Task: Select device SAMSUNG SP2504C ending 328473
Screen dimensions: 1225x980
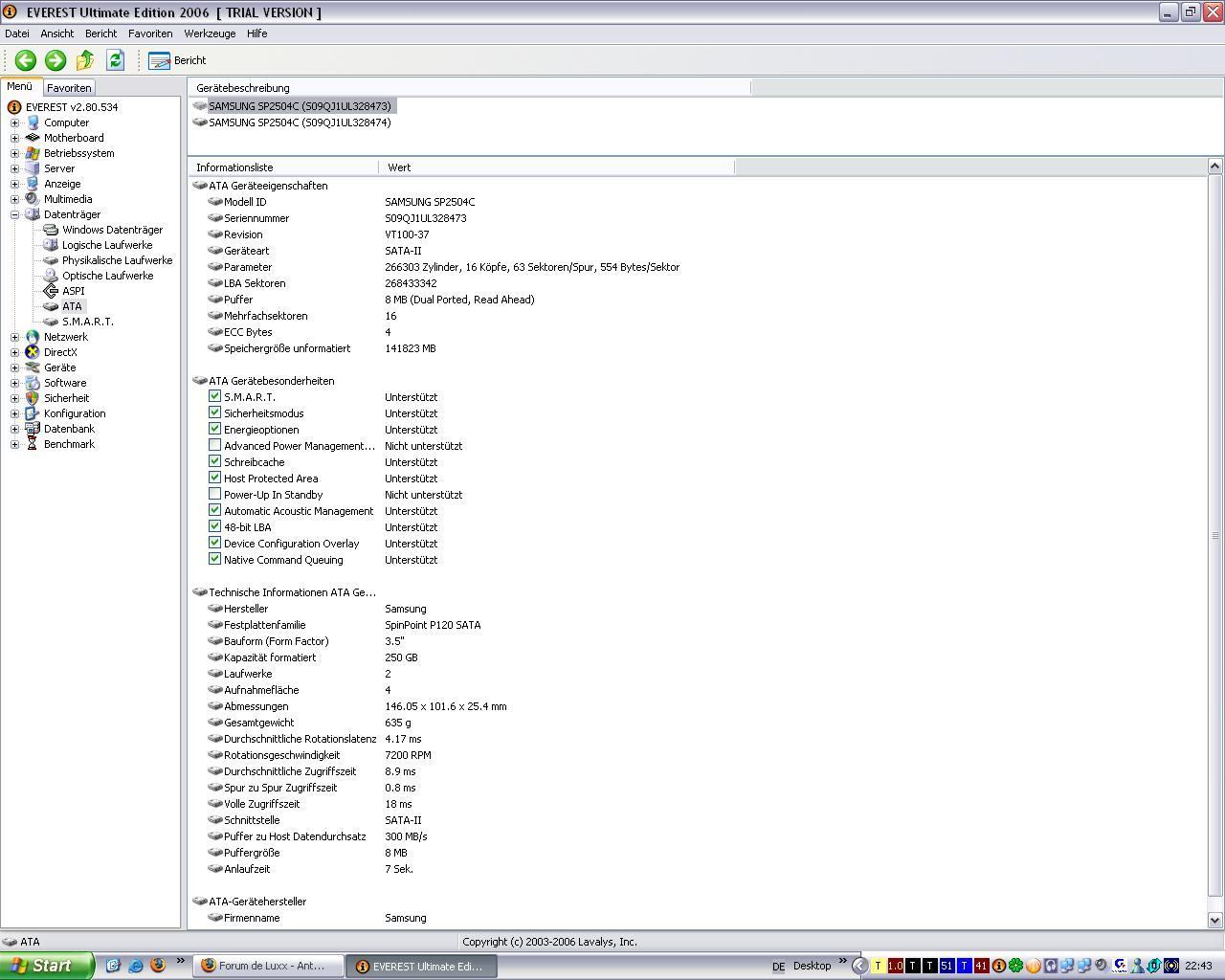Action: pos(300,106)
